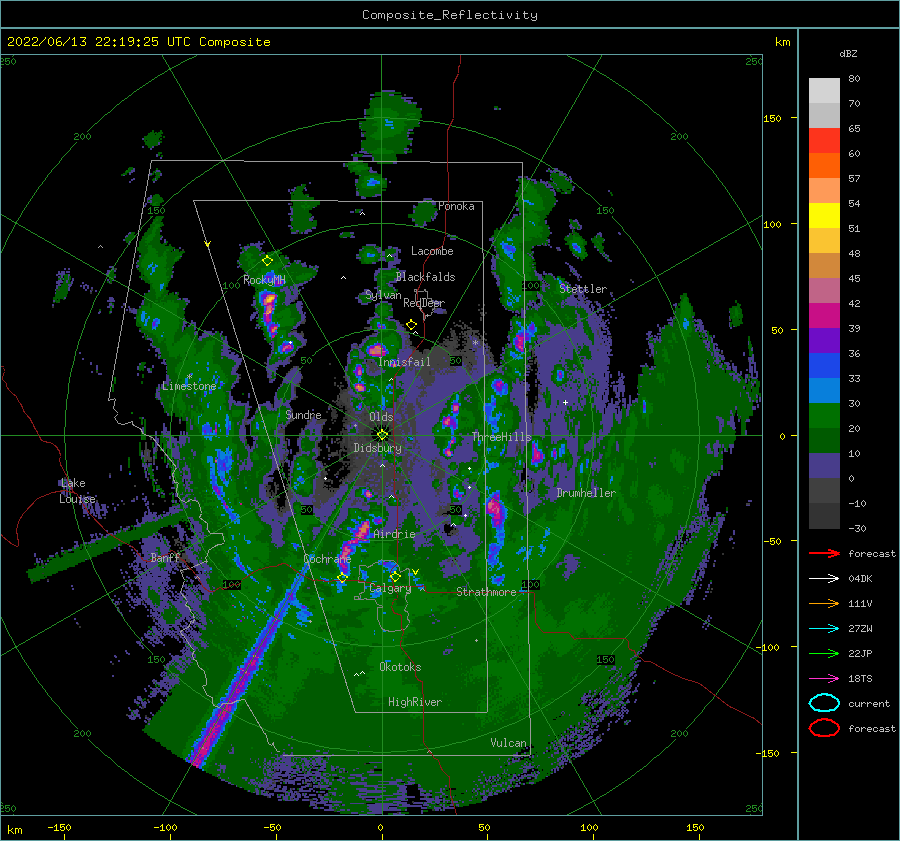Click the Strathmore label
Viewport: 900px width, 841px height.
point(486,592)
